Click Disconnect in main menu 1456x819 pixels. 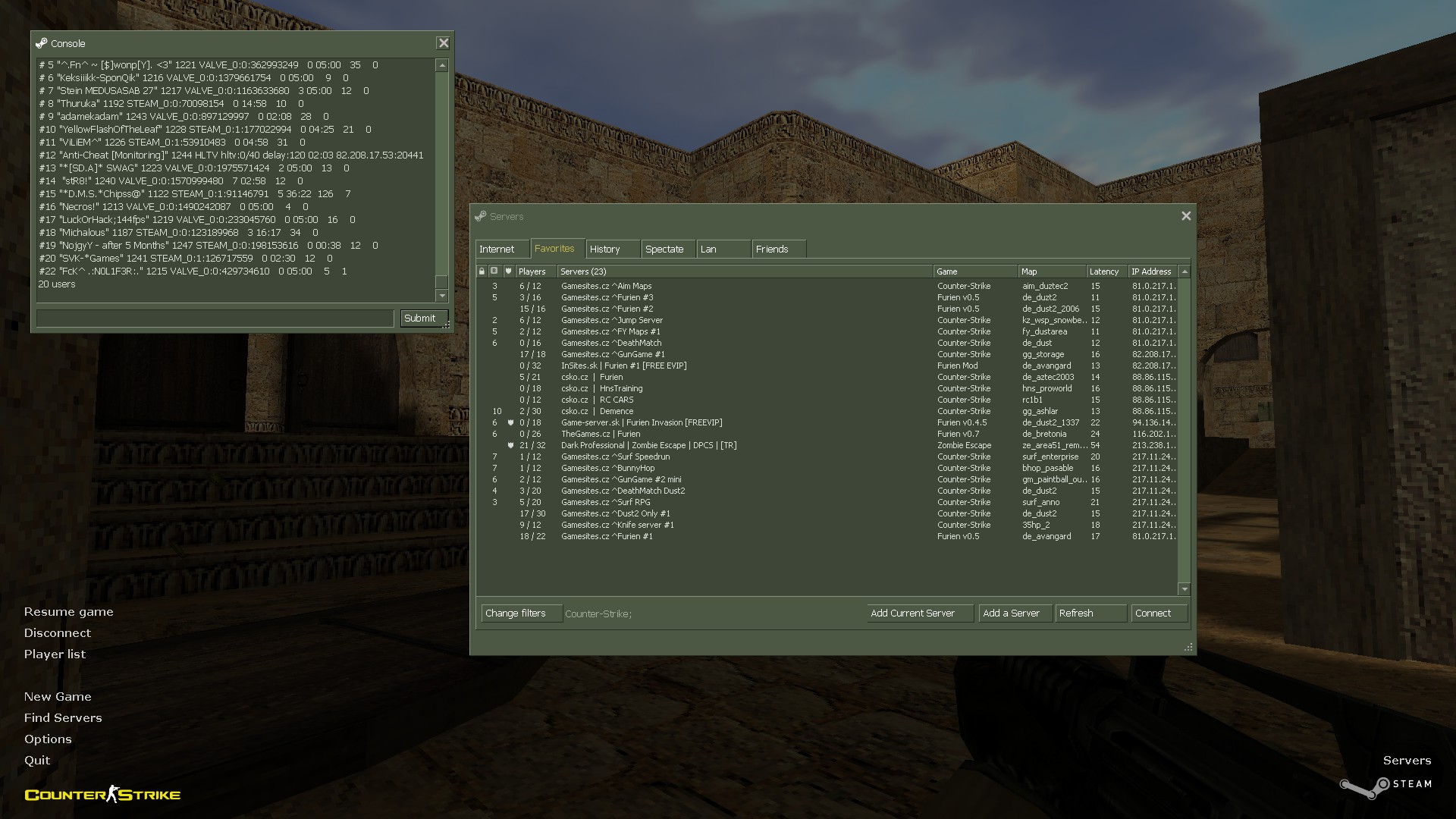click(x=57, y=633)
